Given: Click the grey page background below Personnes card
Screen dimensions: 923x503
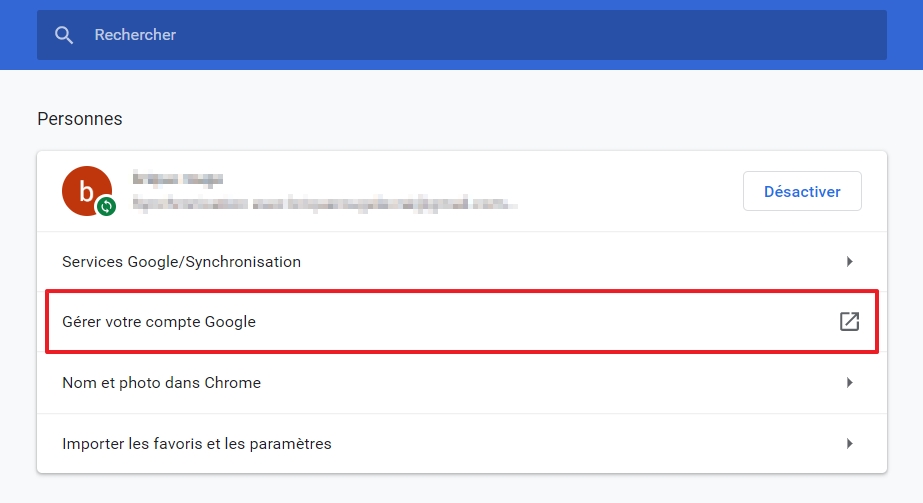Looking at the screenshot, I should coord(460,489).
